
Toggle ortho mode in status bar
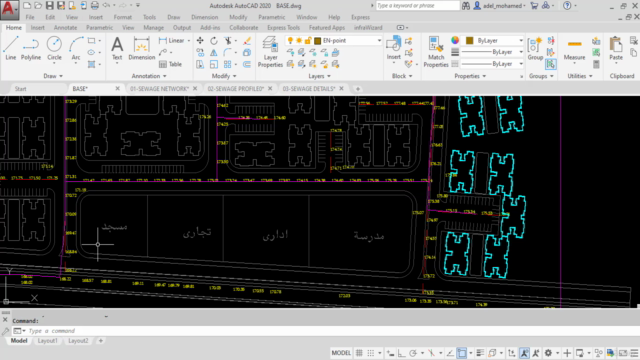402,353
